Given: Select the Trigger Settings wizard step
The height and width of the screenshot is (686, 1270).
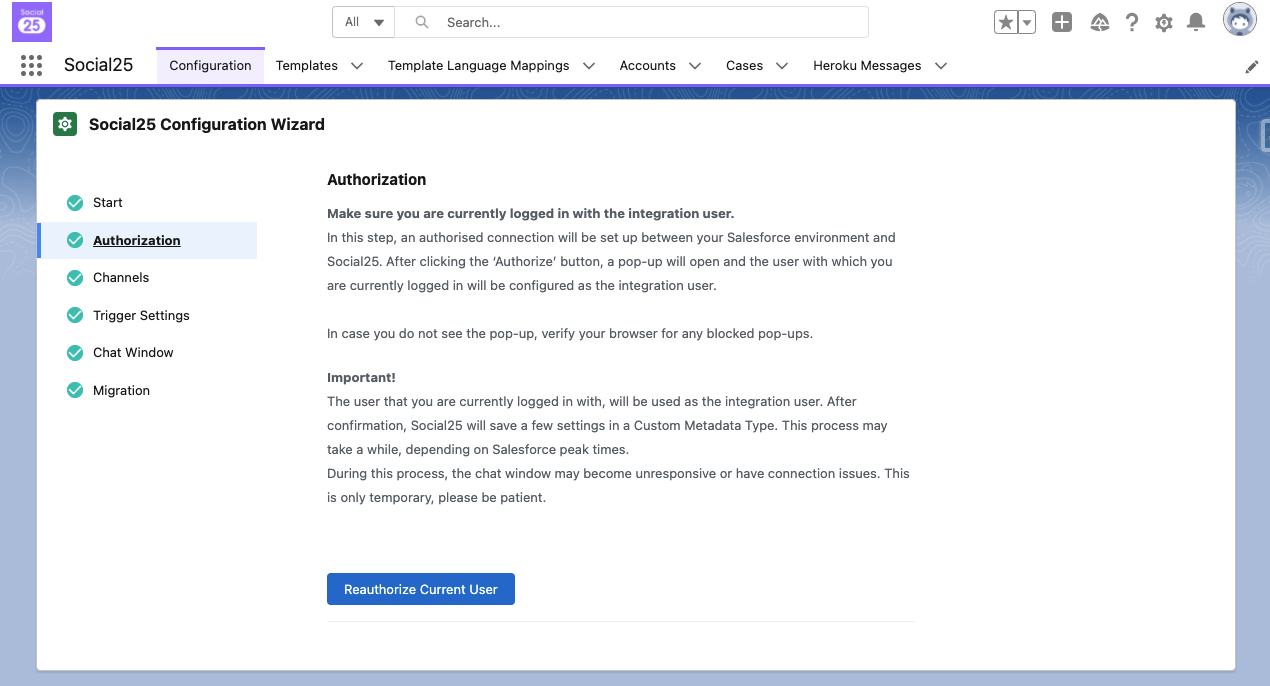Looking at the screenshot, I should click(x=141, y=315).
